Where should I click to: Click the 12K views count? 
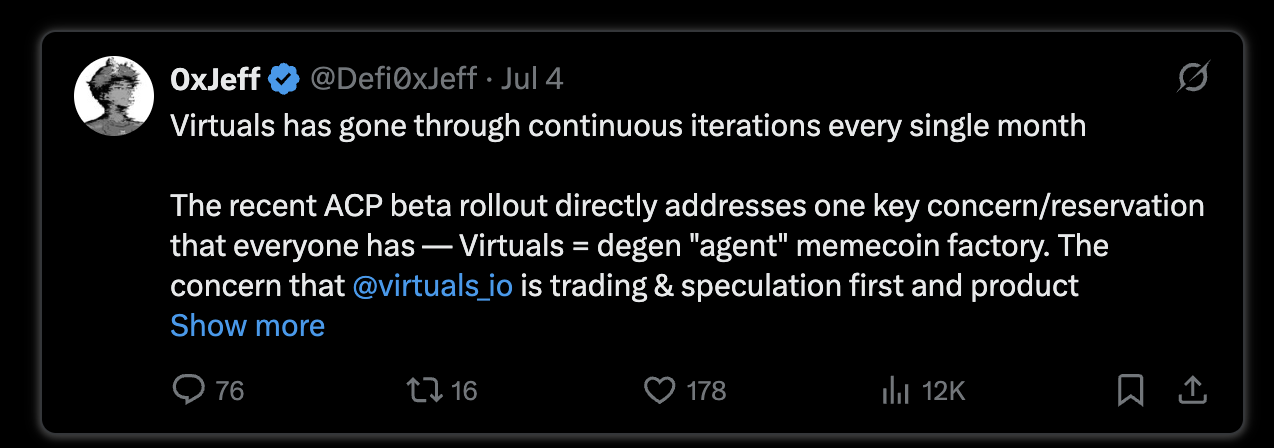coord(943,391)
